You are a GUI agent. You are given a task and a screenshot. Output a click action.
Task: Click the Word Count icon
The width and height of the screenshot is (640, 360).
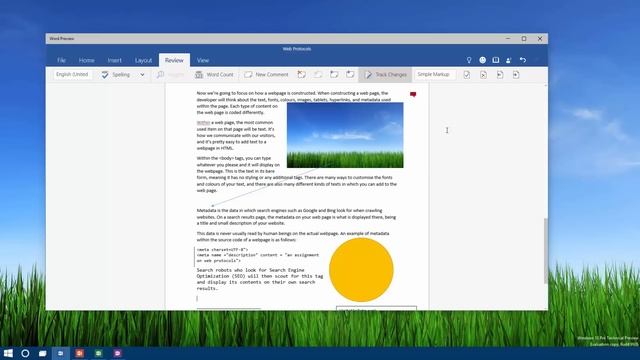coord(199,75)
